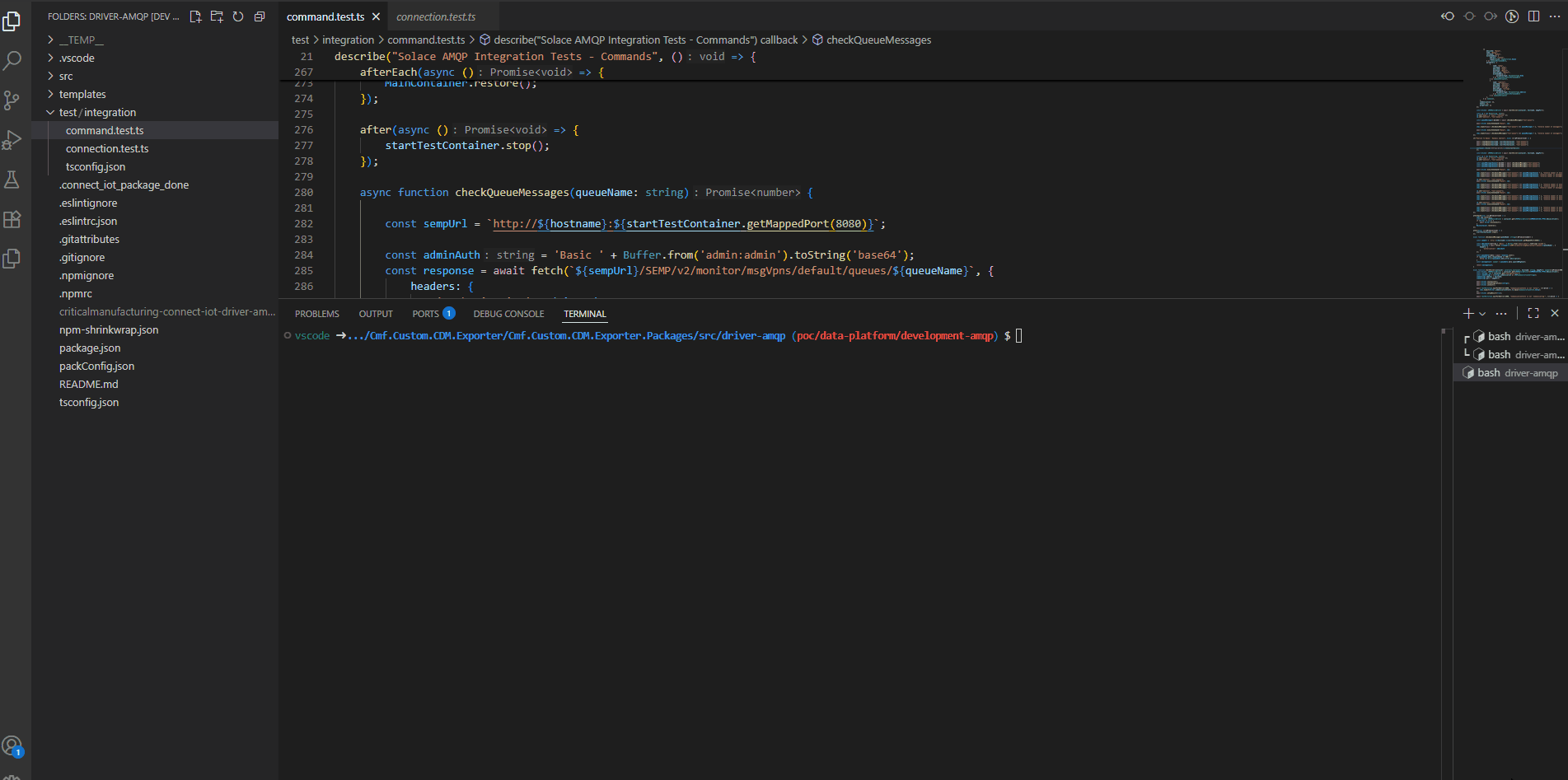Image resolution: width=1568 pixels, height=780 pixels.
Task: Open the Extensions view
Action: tap(12, 219)
